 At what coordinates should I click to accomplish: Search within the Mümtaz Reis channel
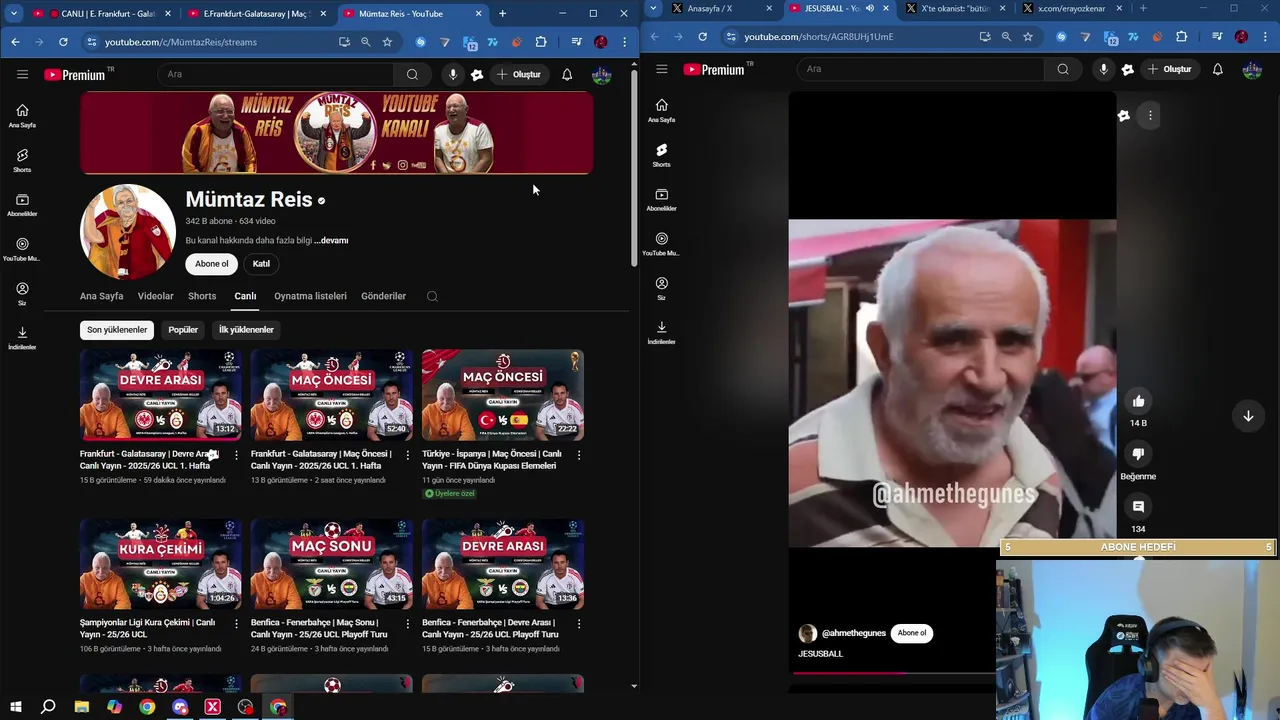(432, 296)
